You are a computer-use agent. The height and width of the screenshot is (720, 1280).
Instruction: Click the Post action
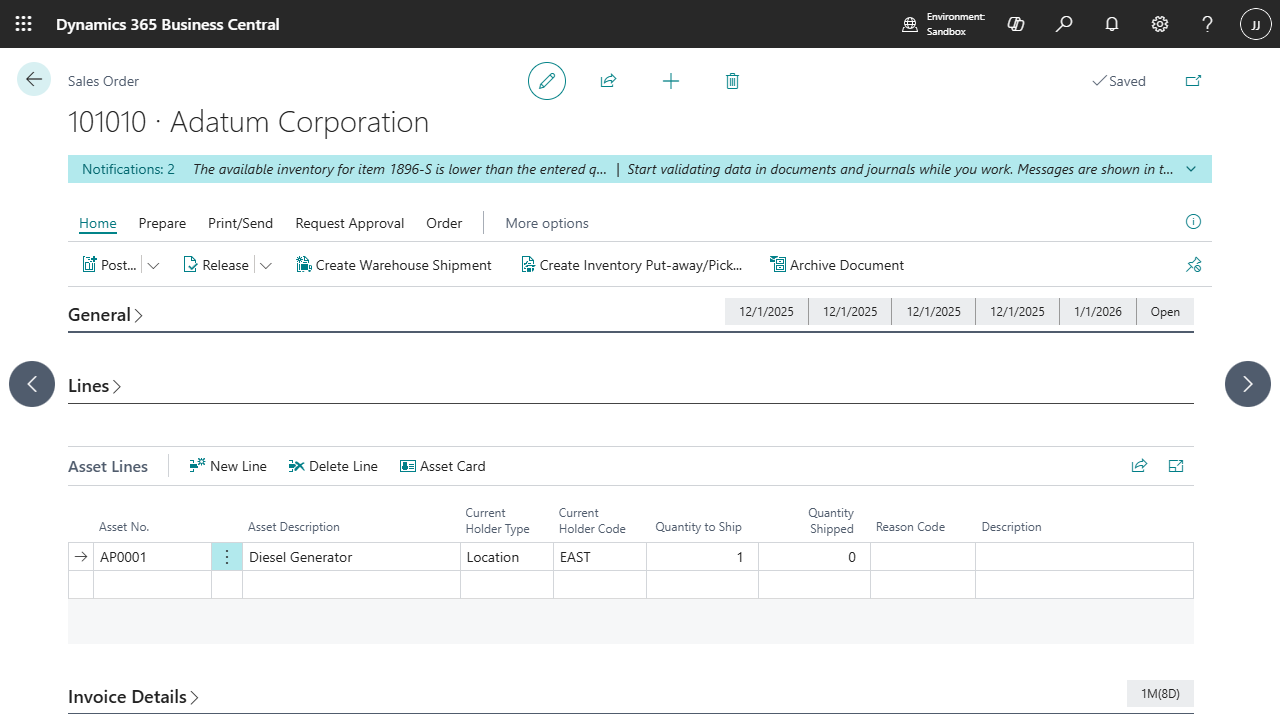click(110, 265)
